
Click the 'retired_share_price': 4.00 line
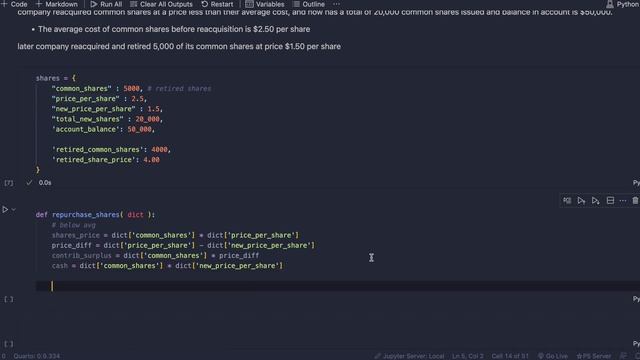coord(106,160)
